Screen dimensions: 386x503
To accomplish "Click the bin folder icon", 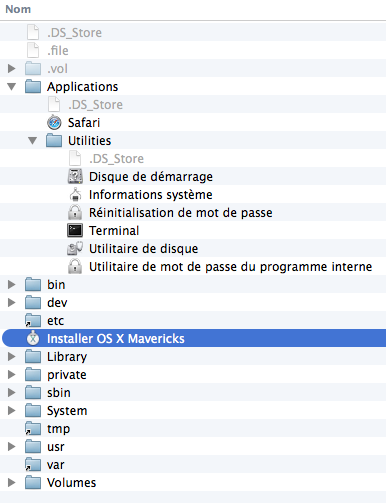I will [x=33, y=285].
